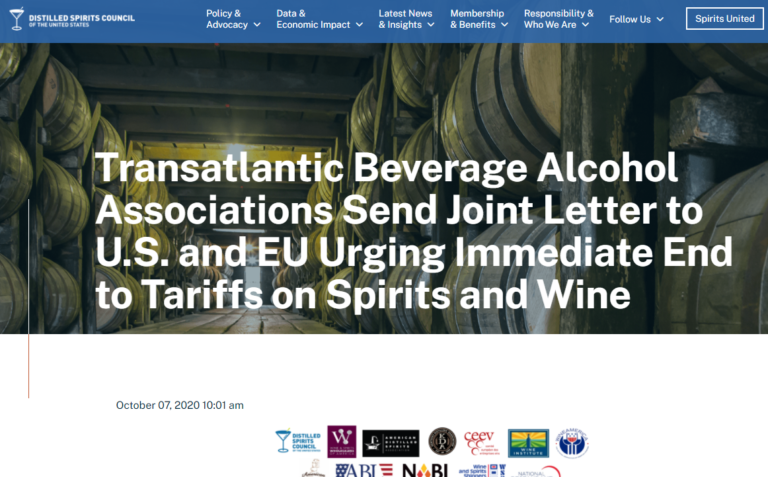Click the NABI logo
This screenshot has width=768, height=477.
[x=425, y=471]
